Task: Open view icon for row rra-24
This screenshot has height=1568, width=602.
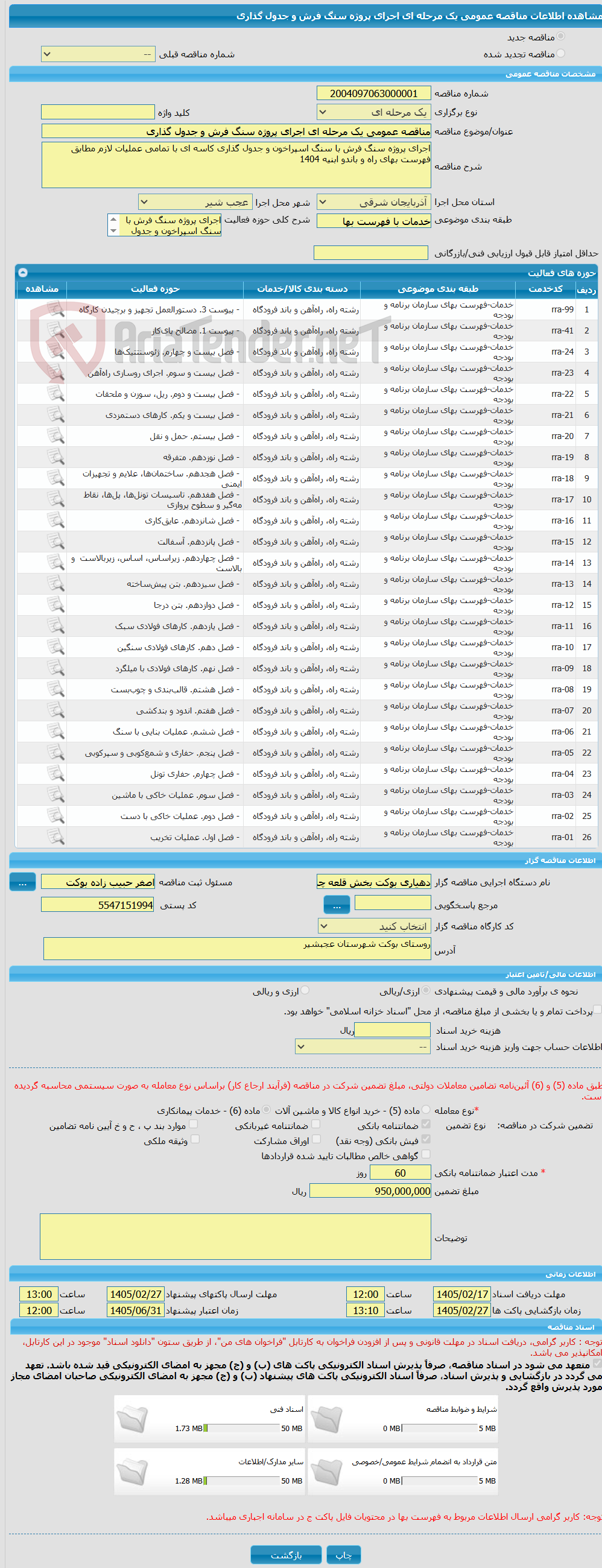Action: [55, 352]
